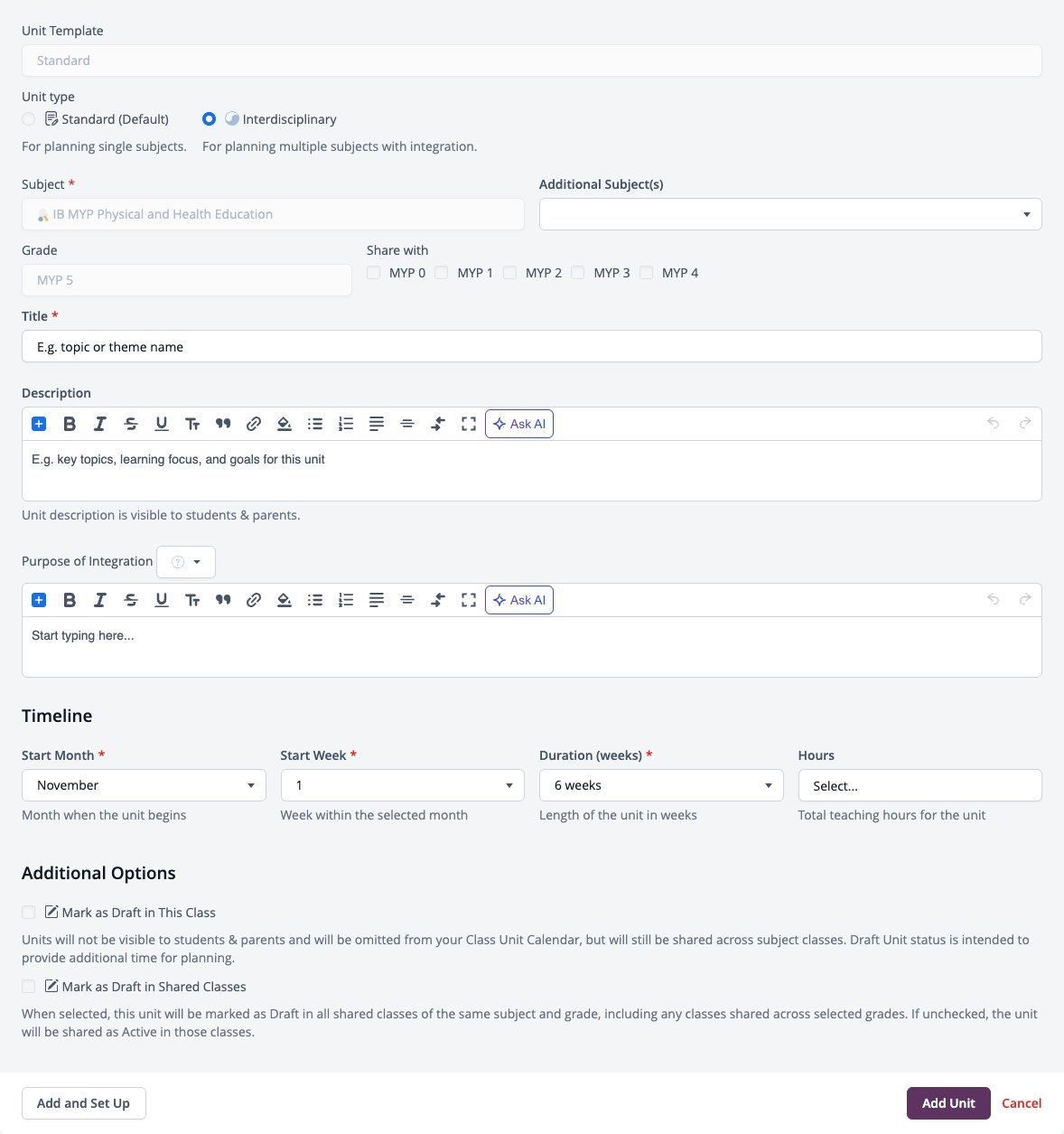
Task: Toggle numbered list in Purpose of Integration toolbar
Action: (346, 600)
